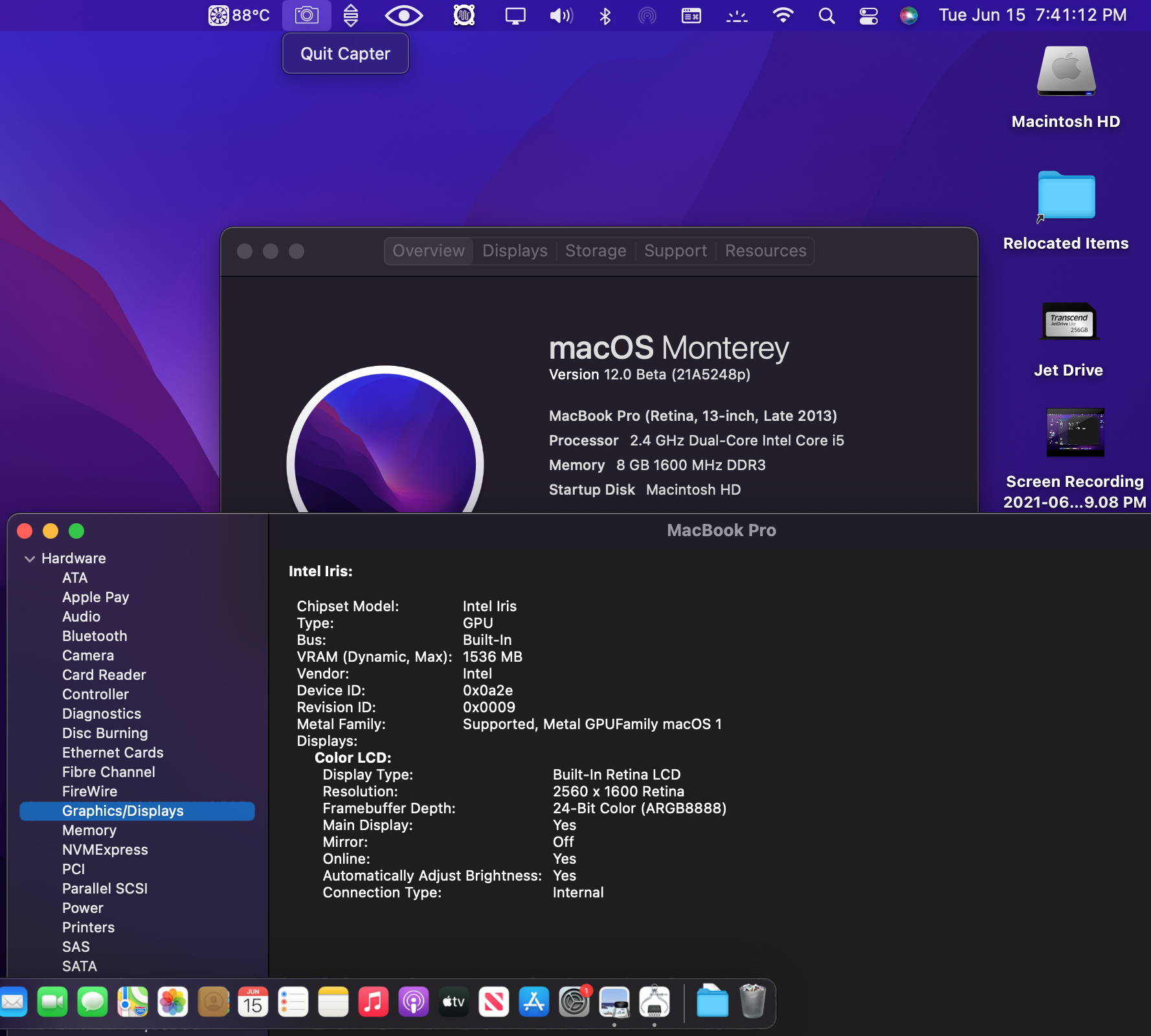This screenshot has width=1151, height=1036.
Task: Click the eye icon in the menu bar
Action: pyautogui.click(x=404, y=15)
